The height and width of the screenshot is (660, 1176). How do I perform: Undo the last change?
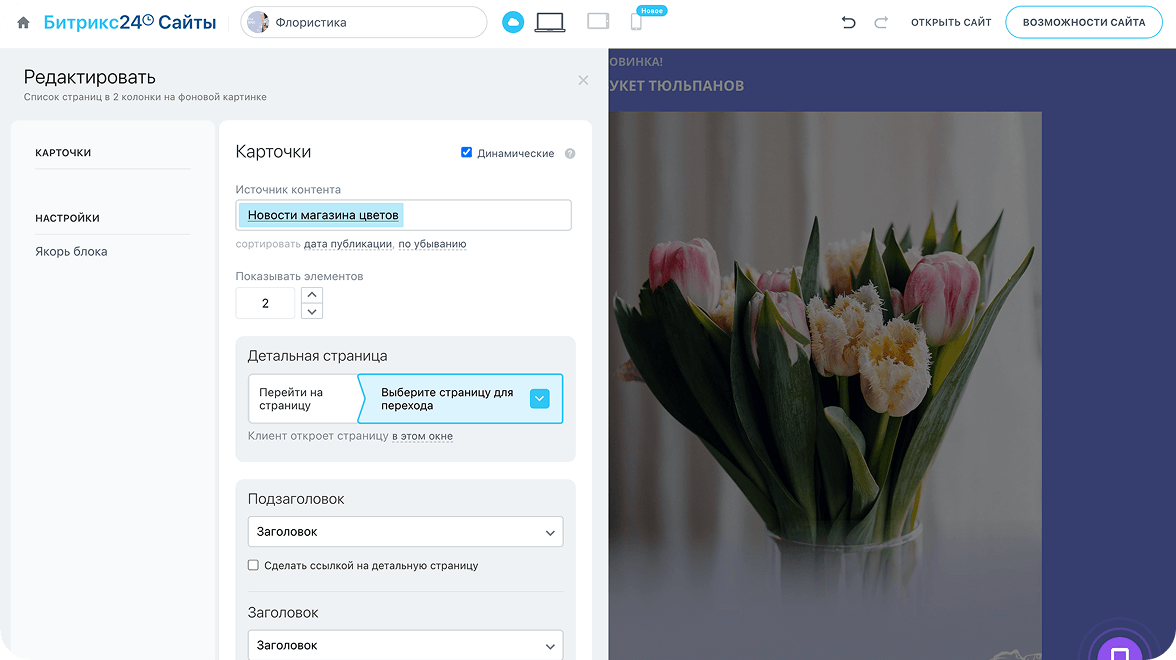click(849, 22)
